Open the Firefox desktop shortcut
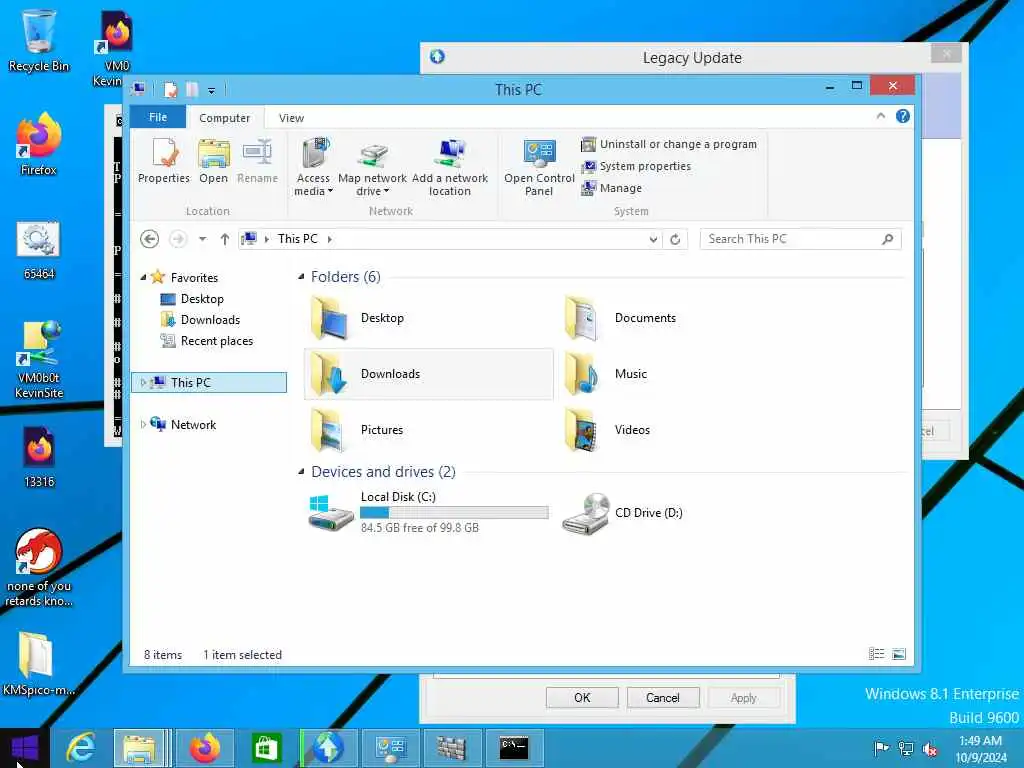Screen dimensions: 1024x768 point(39,144)
